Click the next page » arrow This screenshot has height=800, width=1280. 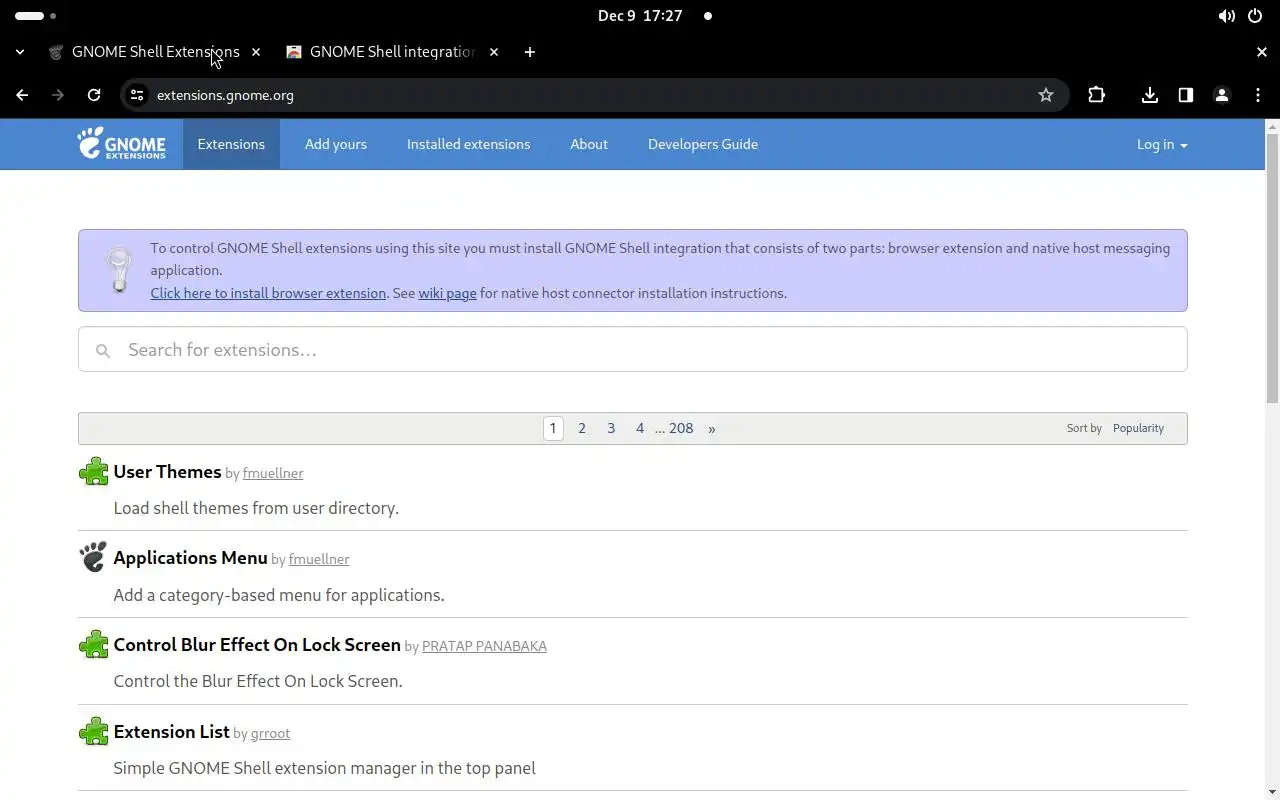[712, 428]
